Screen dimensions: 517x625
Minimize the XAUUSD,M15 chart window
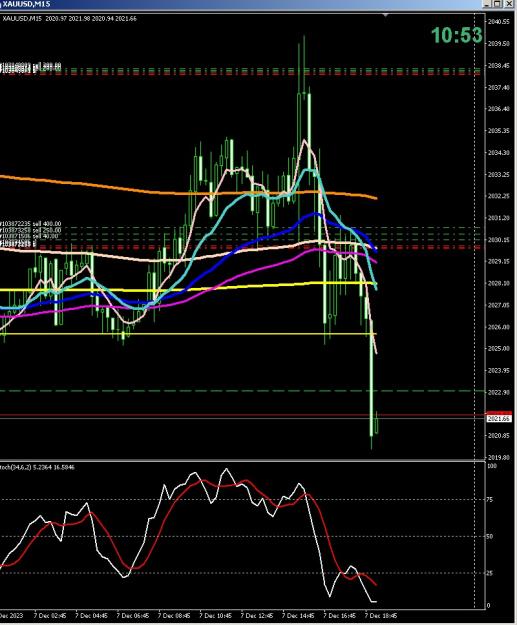click(487, 4)
